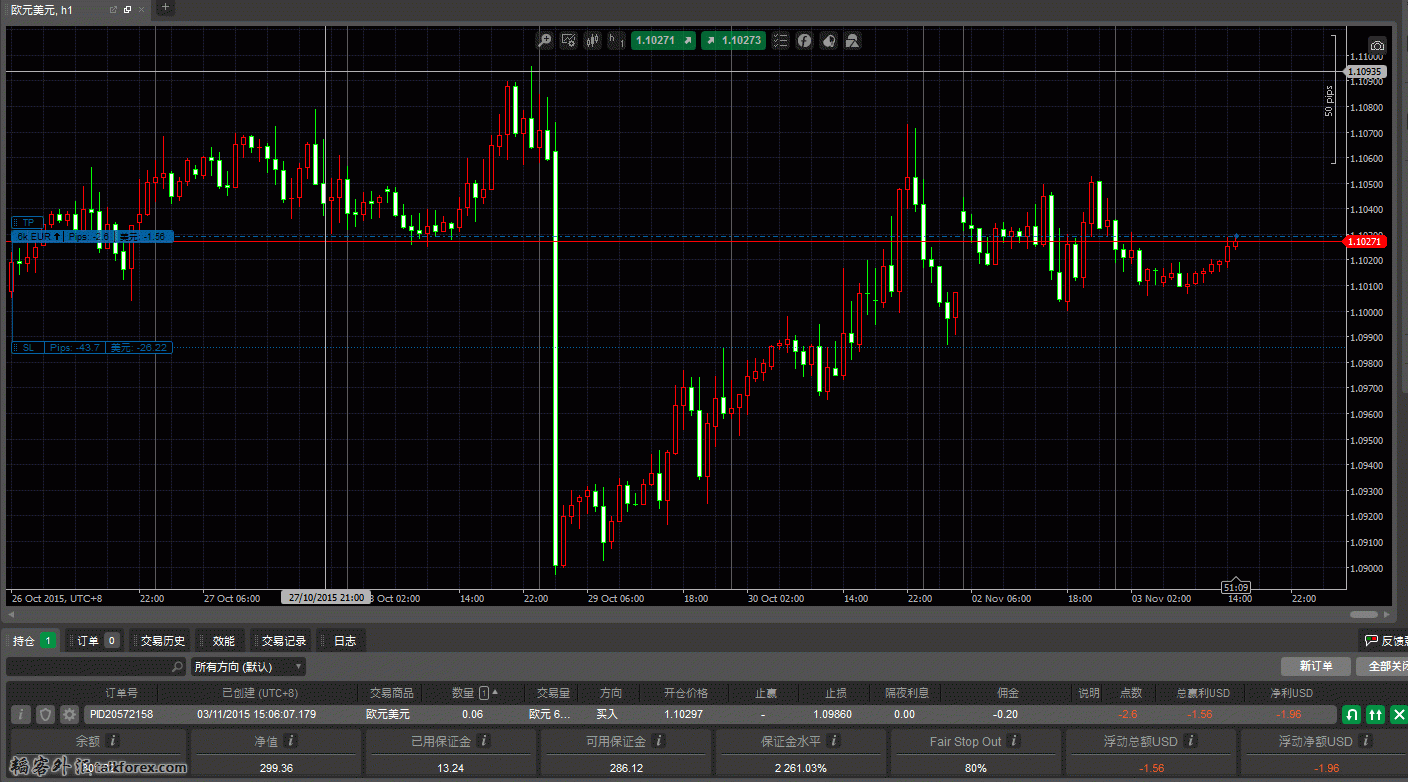Show info icon next to 可用保证金
Screen dimensions: 1408x782
[660, 741]
